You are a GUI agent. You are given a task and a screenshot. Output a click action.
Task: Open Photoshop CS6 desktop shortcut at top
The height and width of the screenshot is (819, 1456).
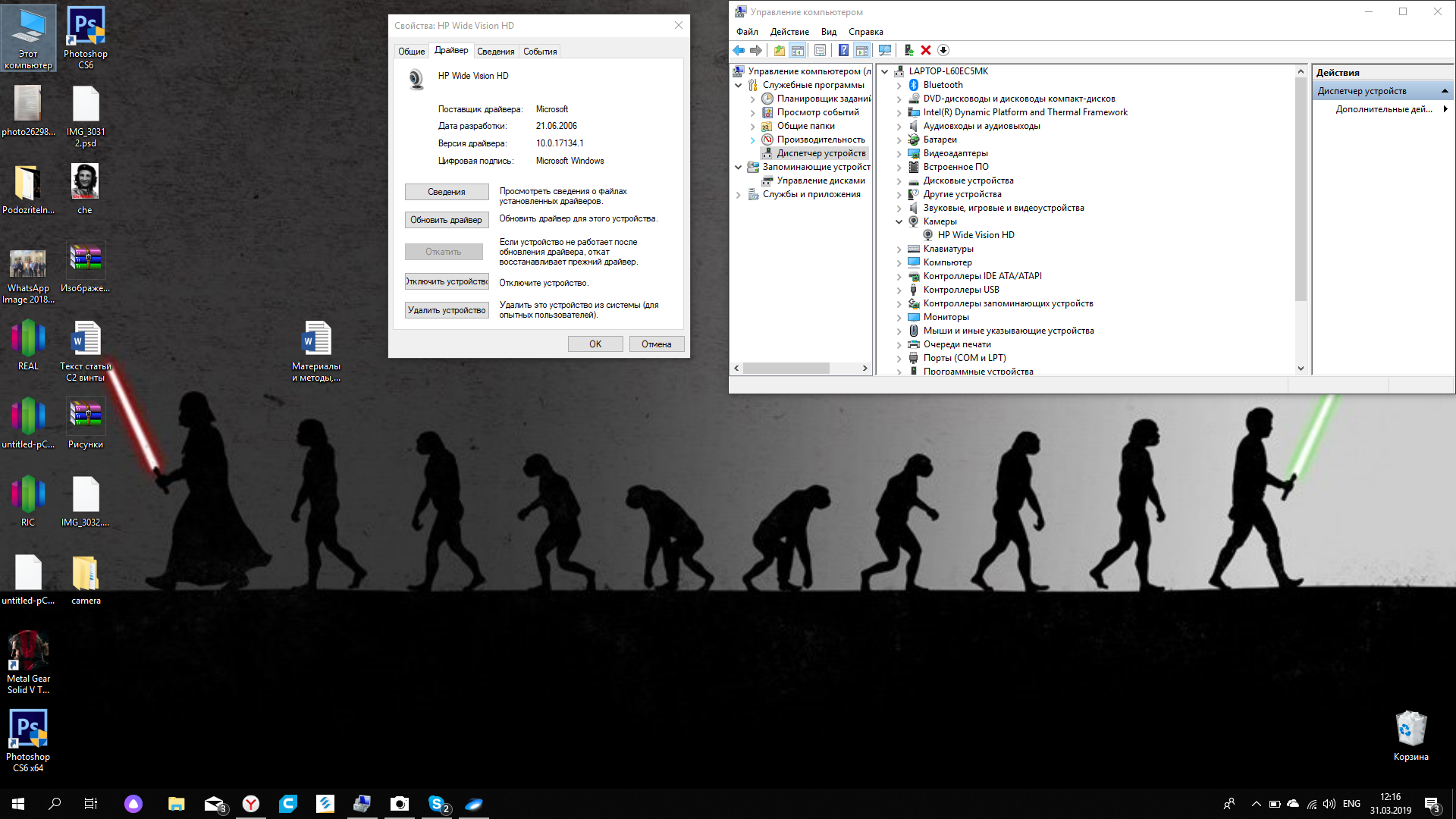coord(86,38)
